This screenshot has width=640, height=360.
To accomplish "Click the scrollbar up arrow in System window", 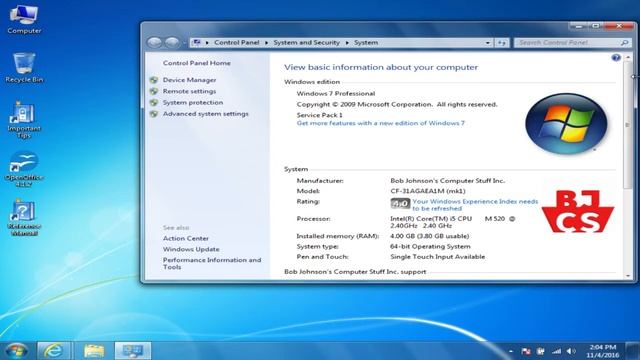I will pos(628,58).
